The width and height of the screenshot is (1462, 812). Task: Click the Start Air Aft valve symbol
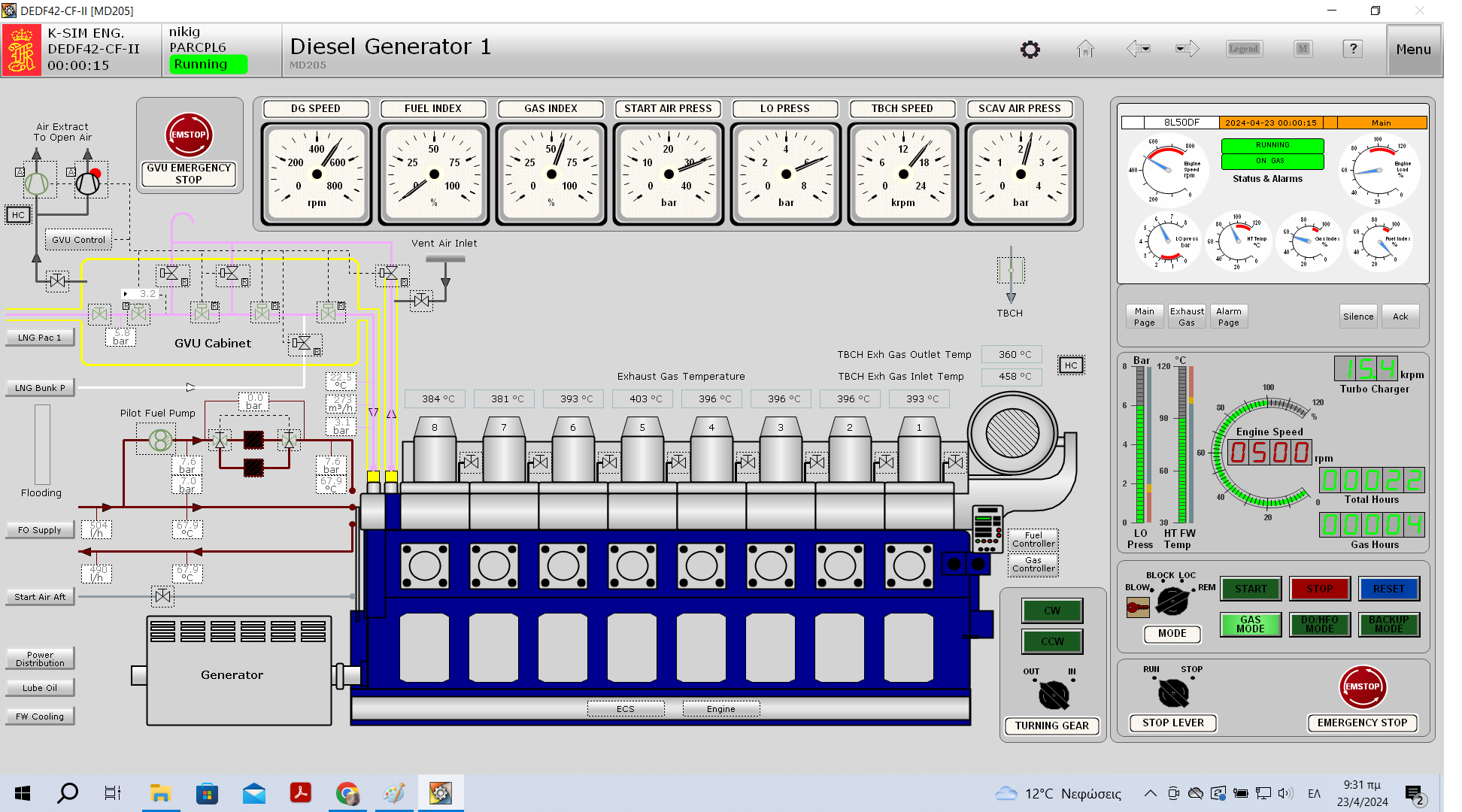click(162, 596)
